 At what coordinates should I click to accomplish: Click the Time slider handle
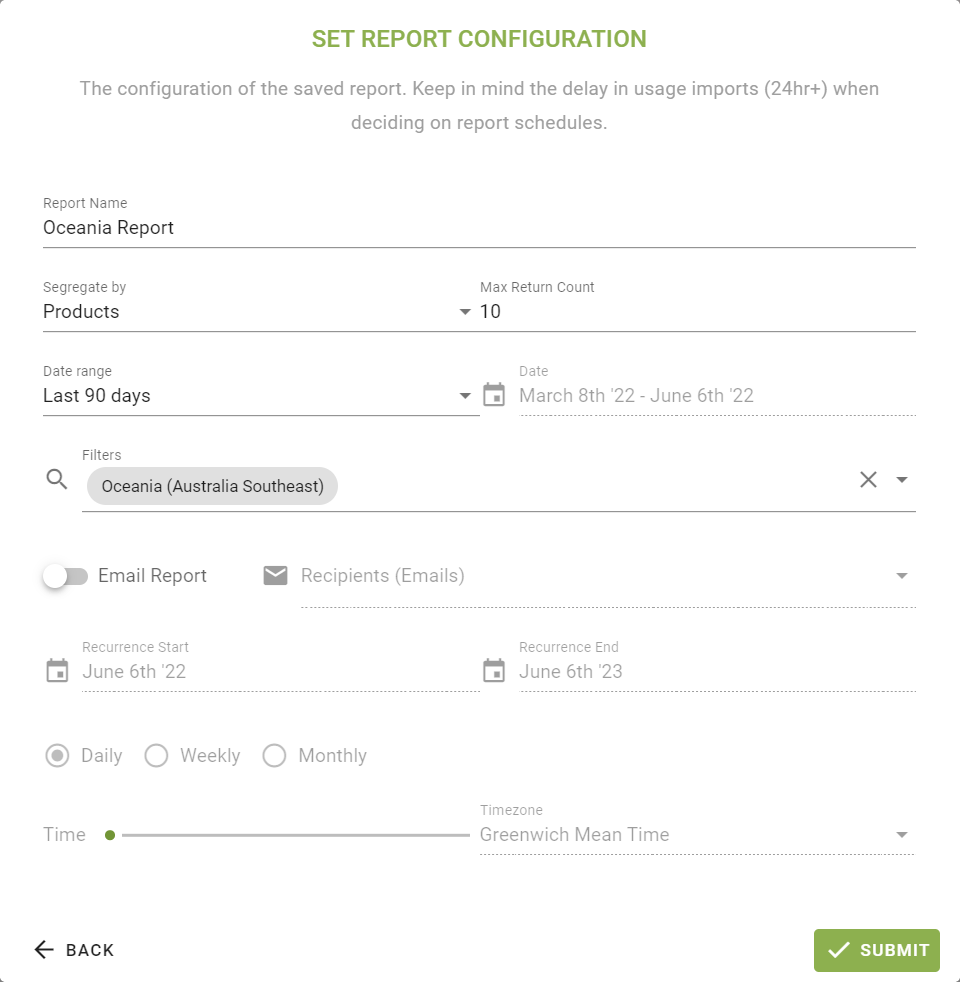coord(110,835)
